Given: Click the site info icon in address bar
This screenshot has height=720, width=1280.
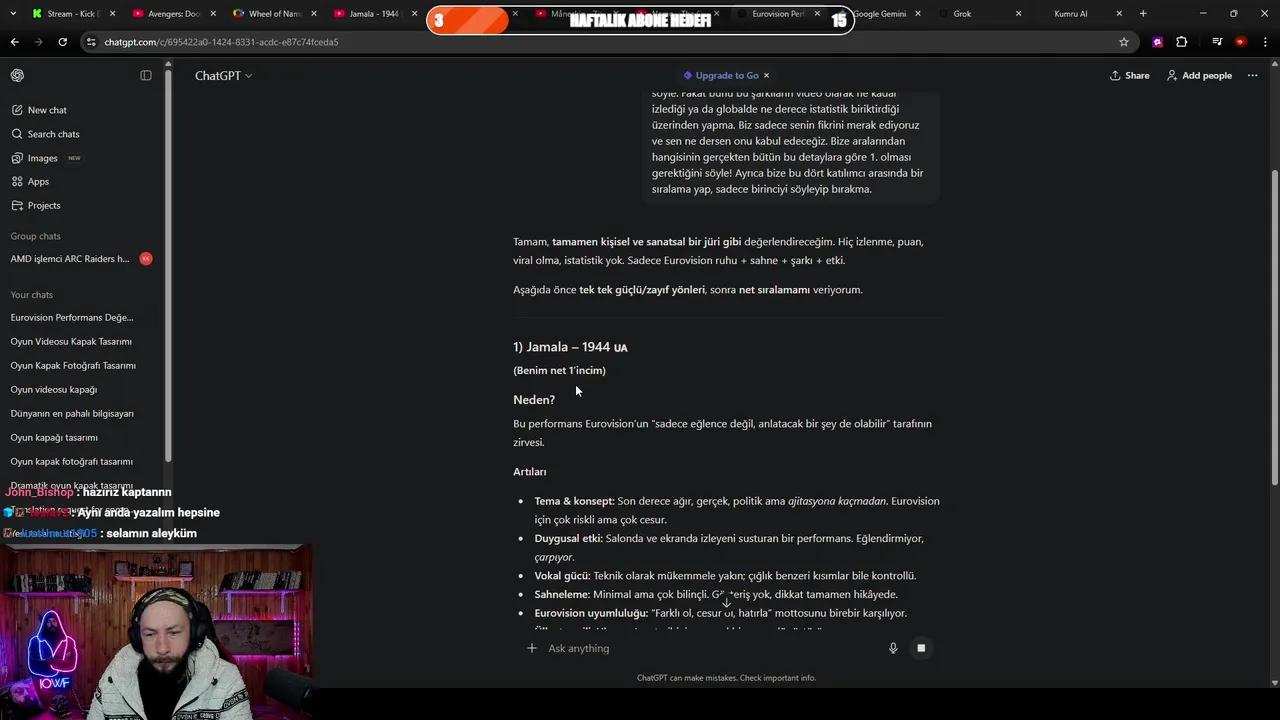Looking at the screenshot, I should click(x=92, y=42).
